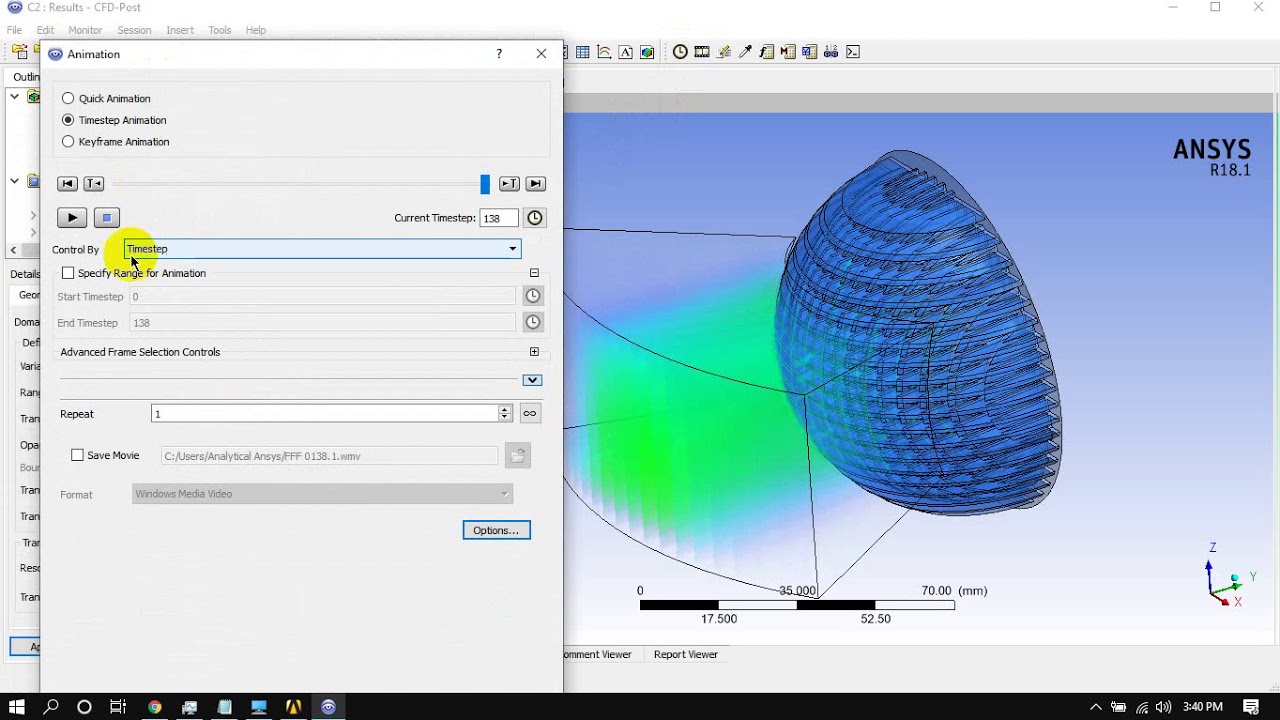The height and width of the screenshot is (720, 1280).
Task: Collapse the Specify Range section
Action: click(534, 273)
